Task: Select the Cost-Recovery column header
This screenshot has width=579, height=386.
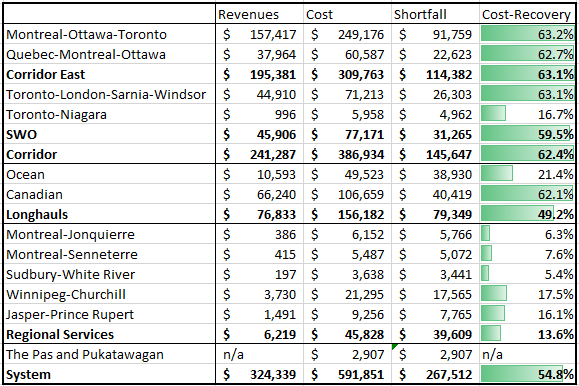Action: (x=526, y=14)
